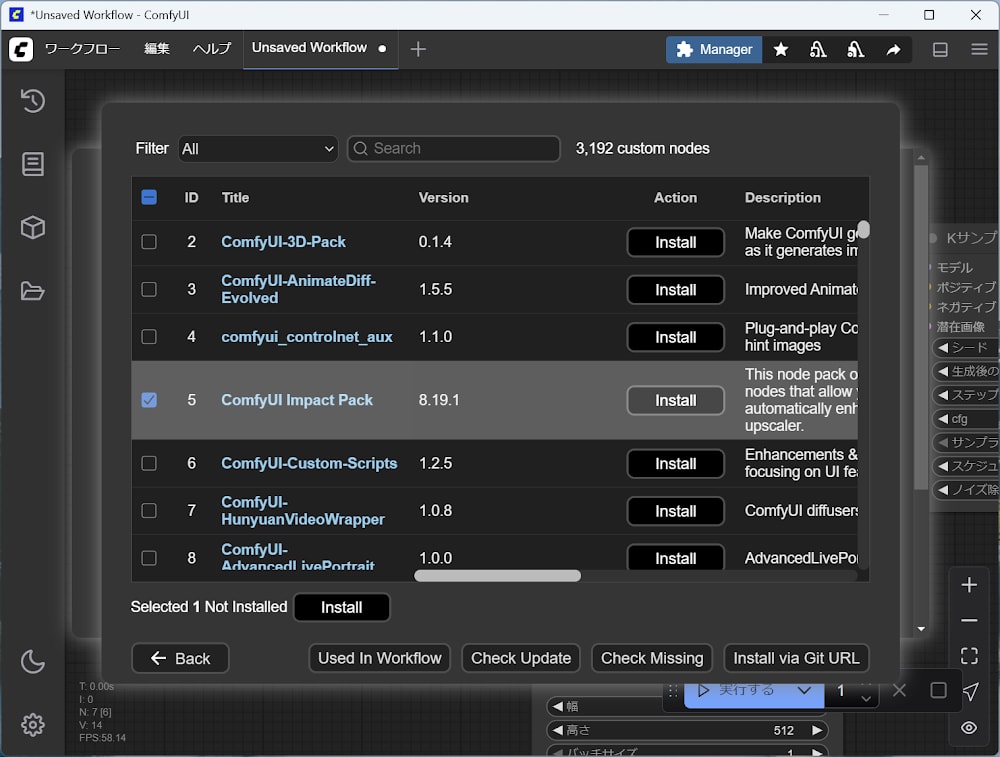1000x757 pixels.
Task: Check the ComfyUI-AnimateDiff-Evolved row checkbox
Action: coord(149,289)
